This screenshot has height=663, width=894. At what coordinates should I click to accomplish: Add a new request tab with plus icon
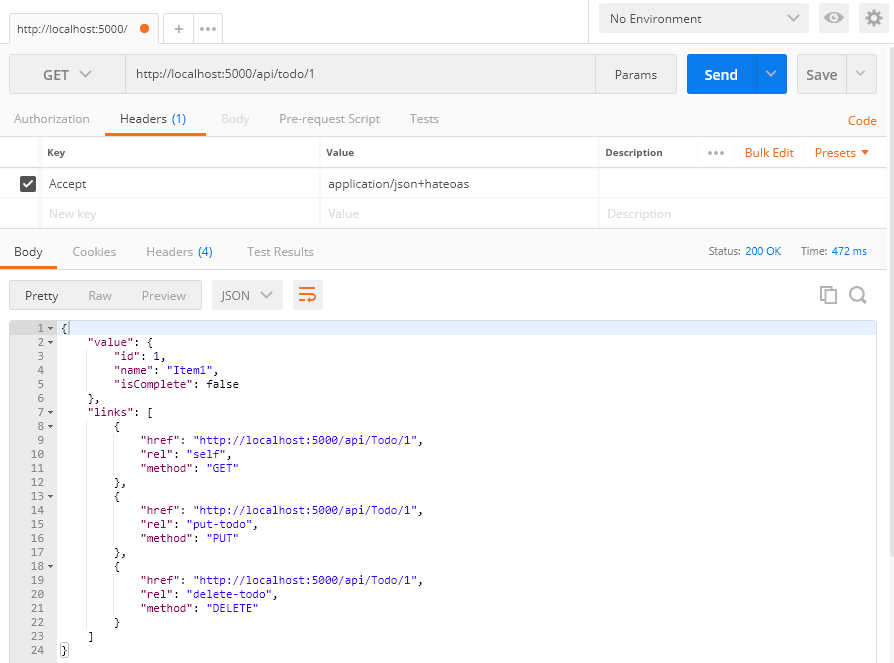[x=177, y=28]
